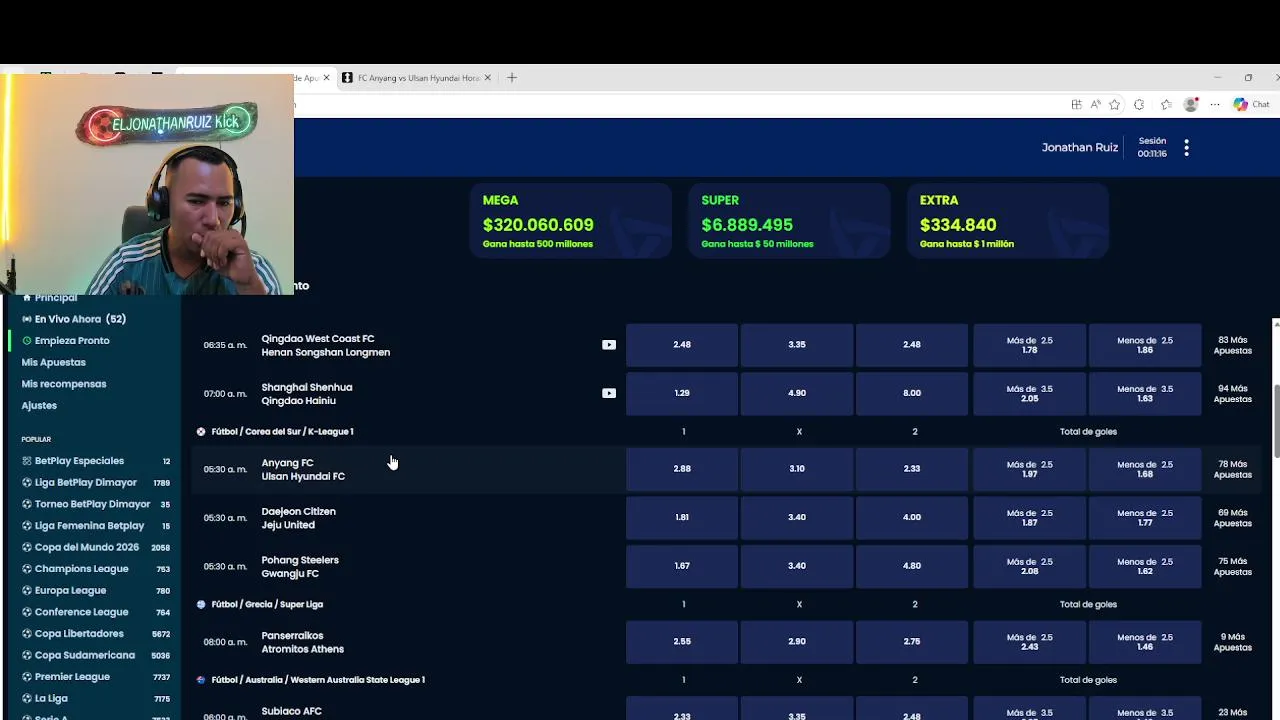The width and height of the screenshot is (1280, 720).
Task: Click the soccer ball icon beside Copa Libertadores
Action: click(27, 634)
